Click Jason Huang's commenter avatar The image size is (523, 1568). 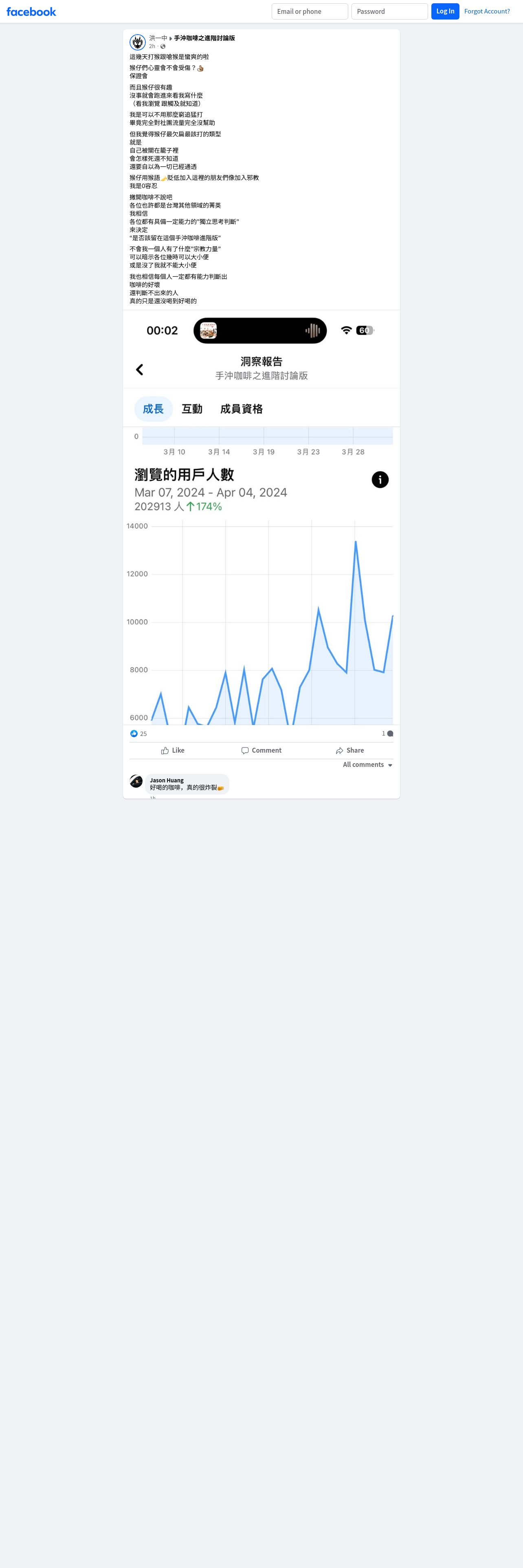[136, 781]
